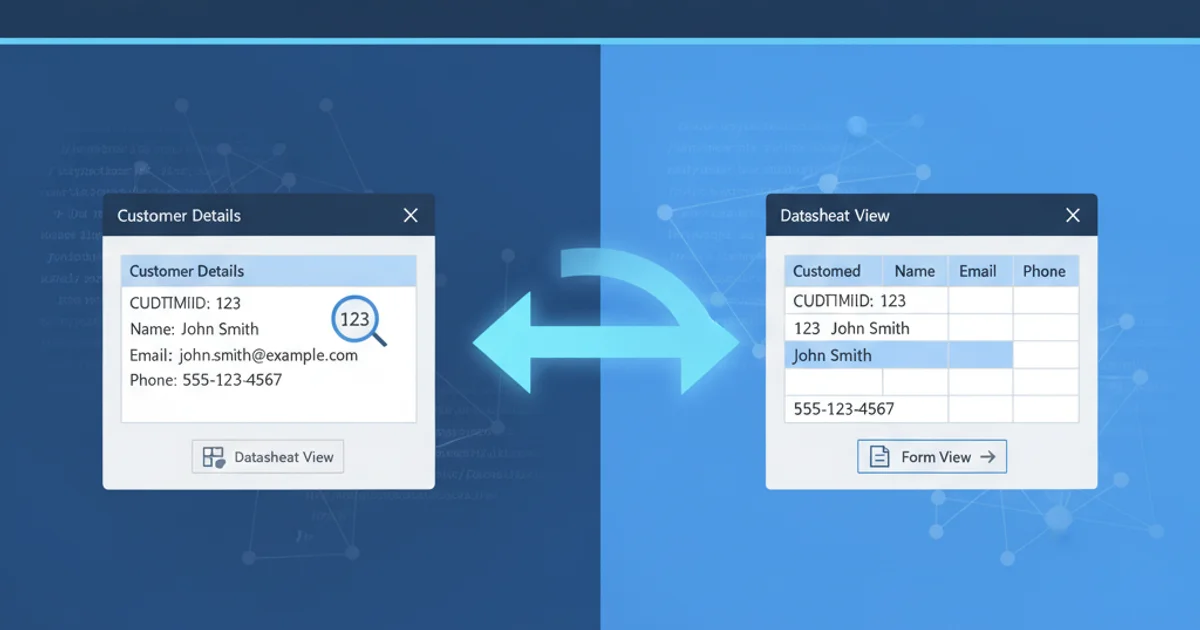Select the Phone column header

(x=1044, y=271)
